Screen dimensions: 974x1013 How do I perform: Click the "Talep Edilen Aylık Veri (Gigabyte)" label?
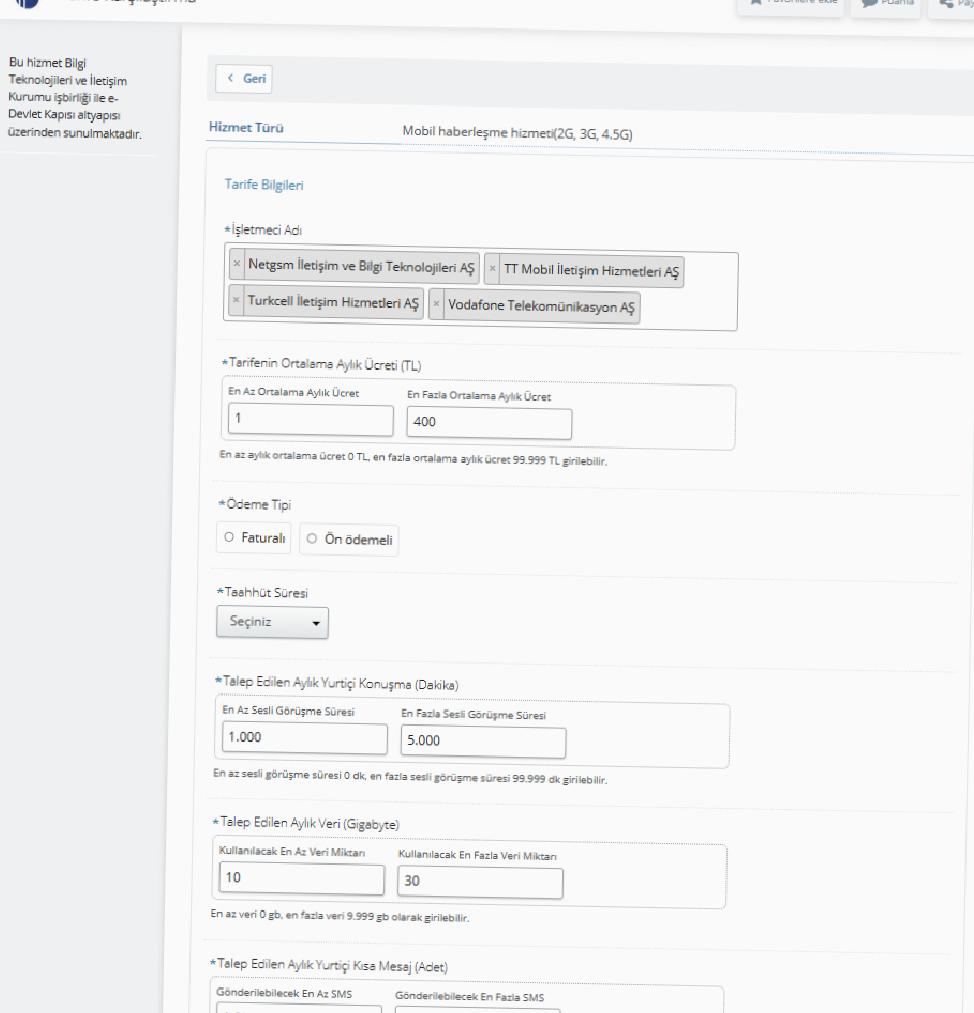[x=309, y=823]
